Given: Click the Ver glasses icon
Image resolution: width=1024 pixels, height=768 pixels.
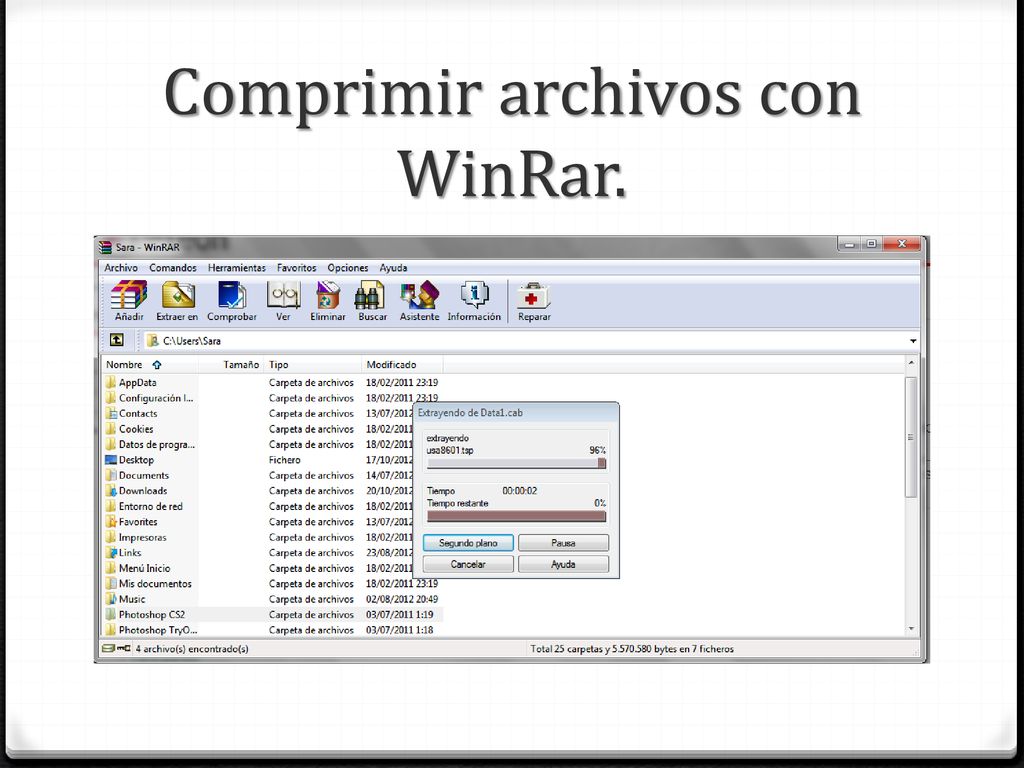Looking at the screenshot, I should click(283, 295).
